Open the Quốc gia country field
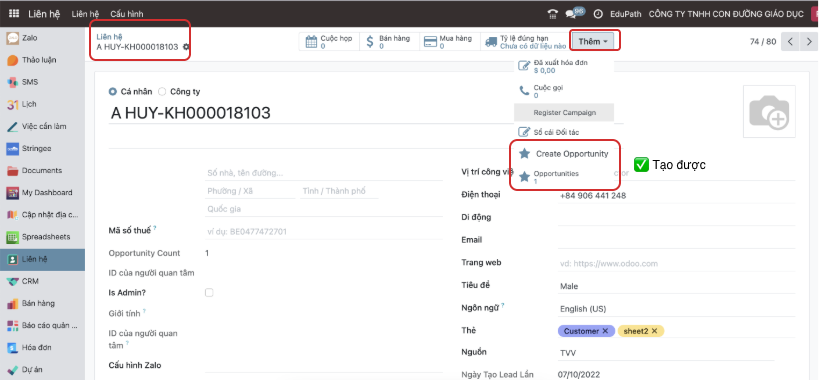 (324, 209)
